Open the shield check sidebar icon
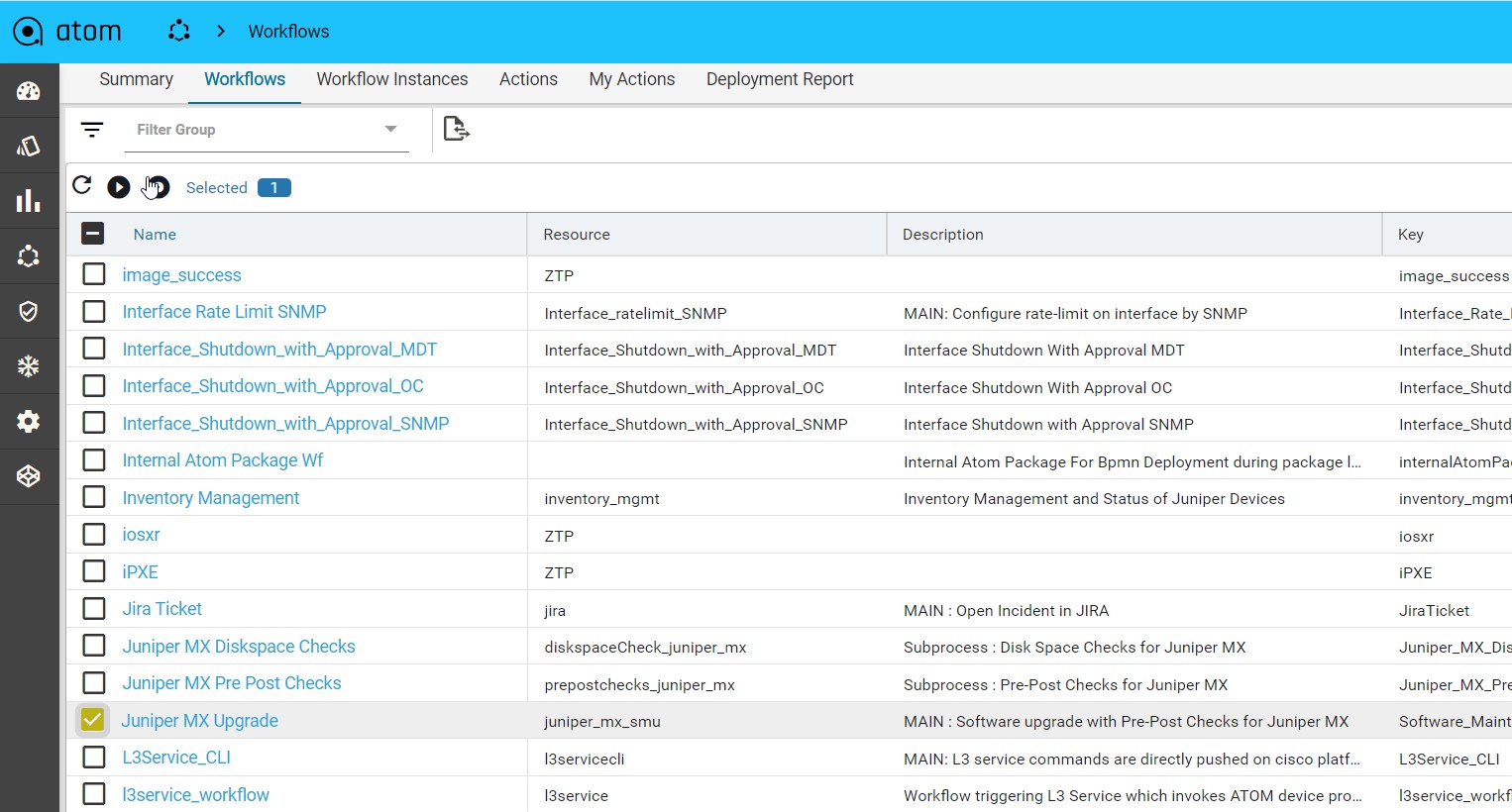The image size is (1512, 812). [29, 311]
